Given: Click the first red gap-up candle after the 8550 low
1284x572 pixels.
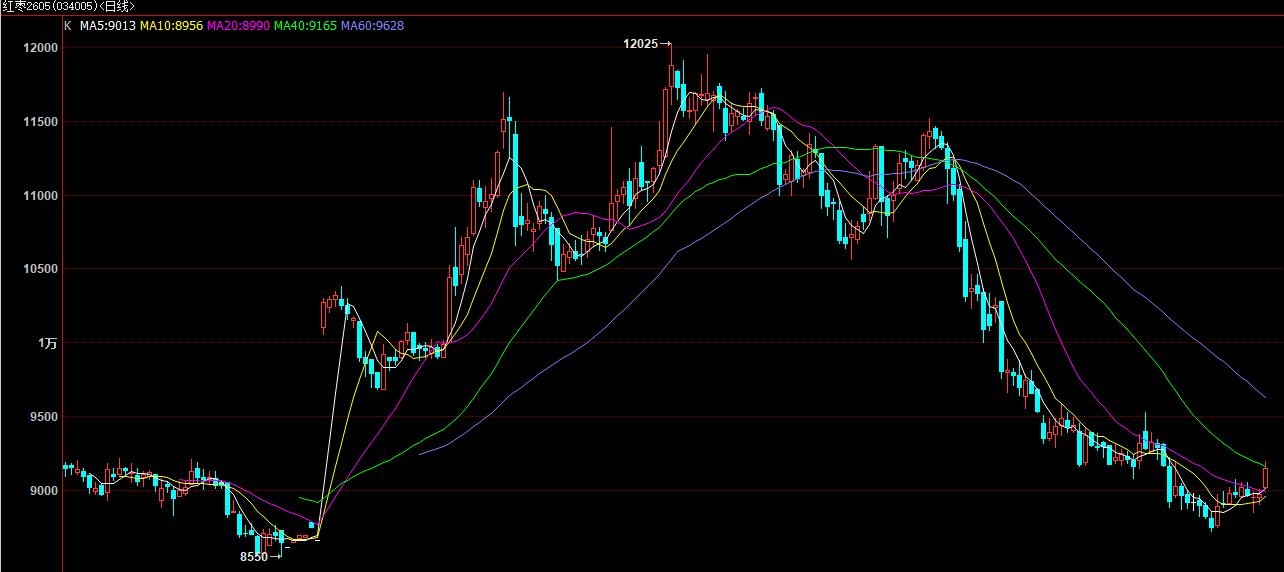Looking at the screenshot, I should (323, 313).
